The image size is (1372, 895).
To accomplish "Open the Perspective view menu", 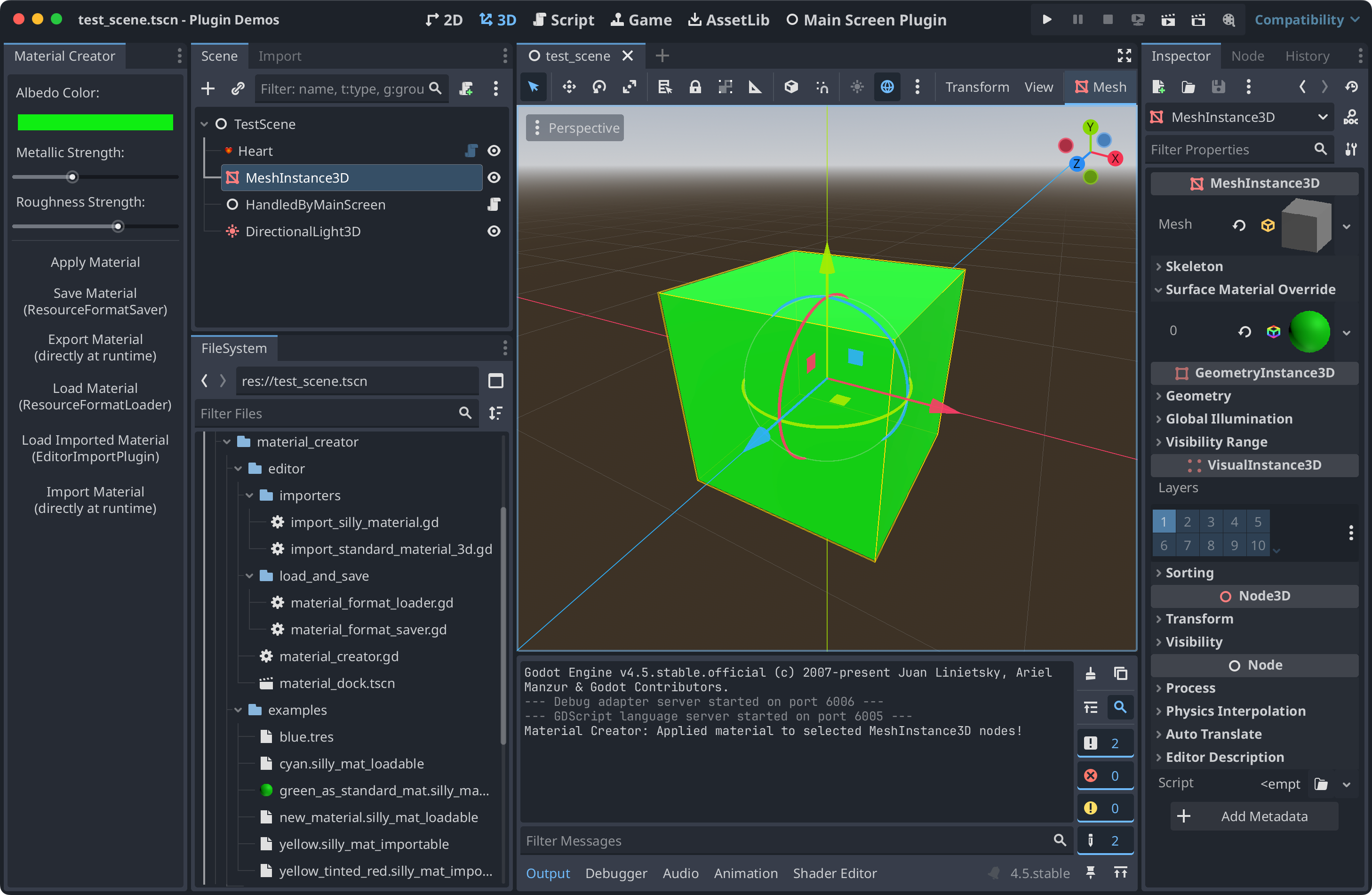I will click(x=575, y=128).
